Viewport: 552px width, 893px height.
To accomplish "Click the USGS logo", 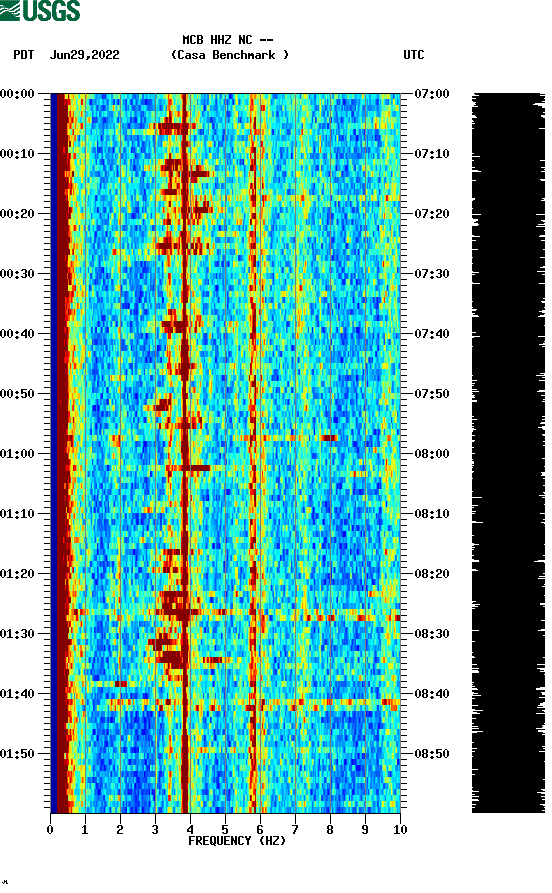I will pos(40,10).
